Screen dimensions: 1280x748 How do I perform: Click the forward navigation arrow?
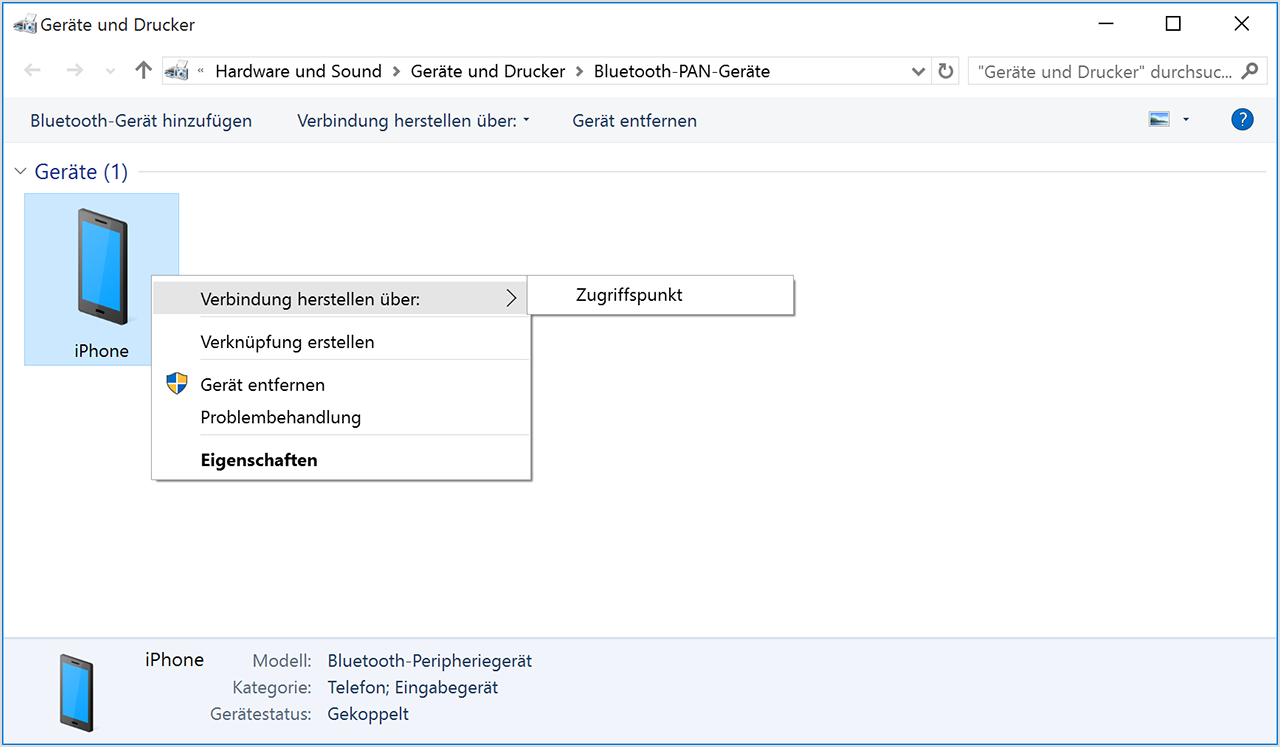coord(74,71)
